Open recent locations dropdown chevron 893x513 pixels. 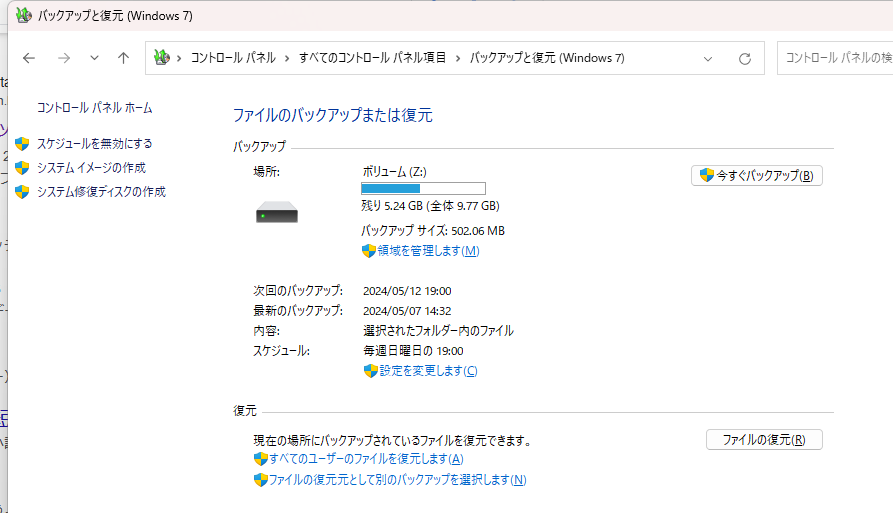click(94, 58)
